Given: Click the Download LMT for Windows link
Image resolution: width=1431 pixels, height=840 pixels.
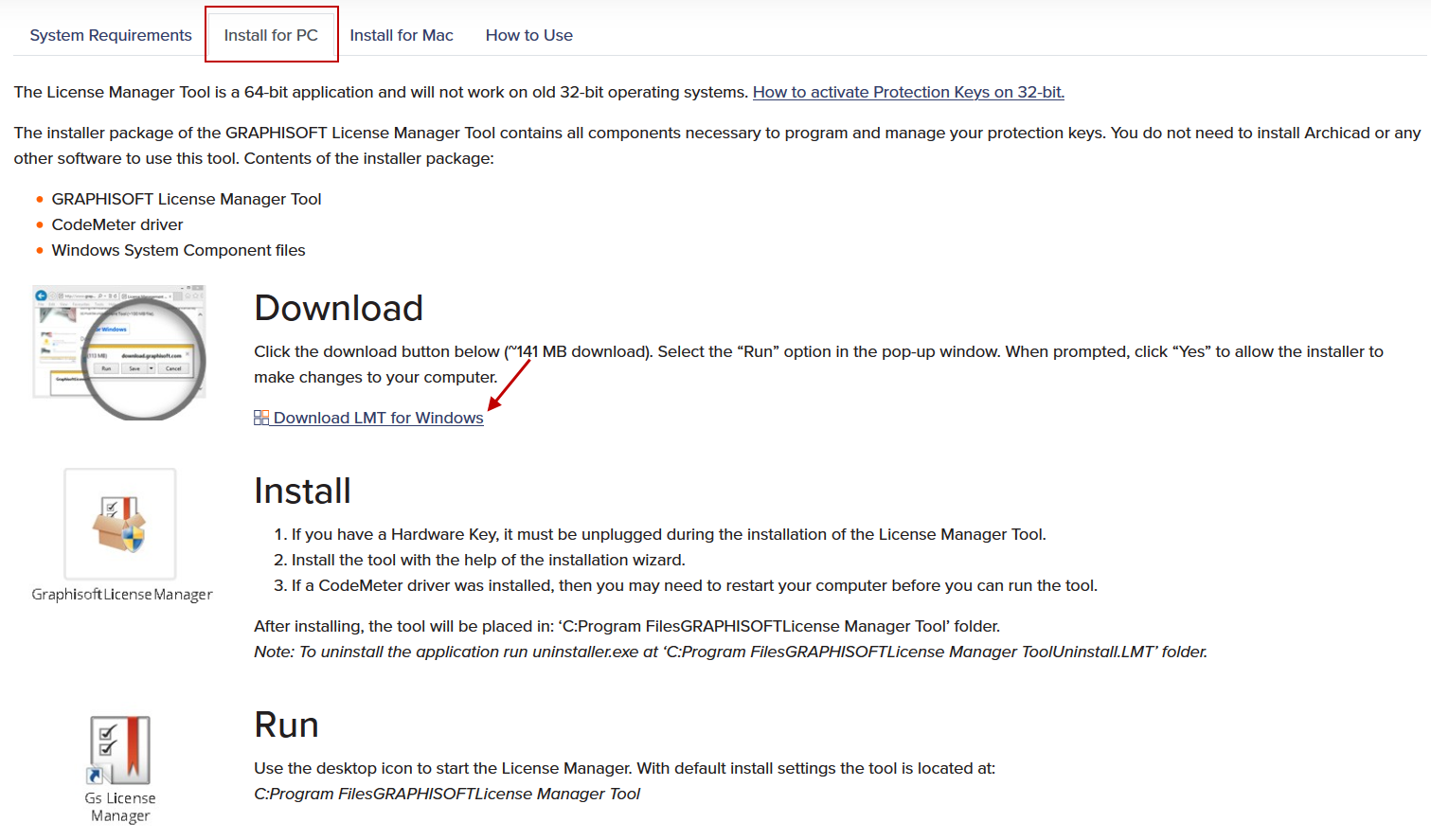Looking at the screenshot, I should pyautogui.click(x=378, y=418).
